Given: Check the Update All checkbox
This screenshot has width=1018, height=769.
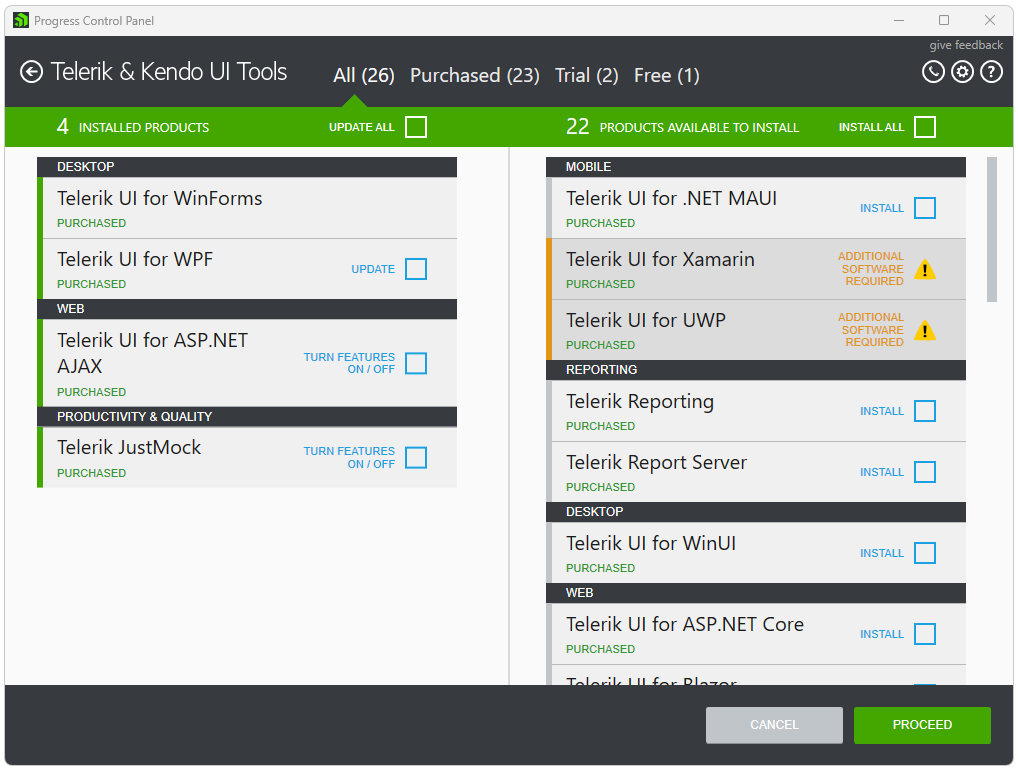Looking at the screenshot, I should (416, 127).
